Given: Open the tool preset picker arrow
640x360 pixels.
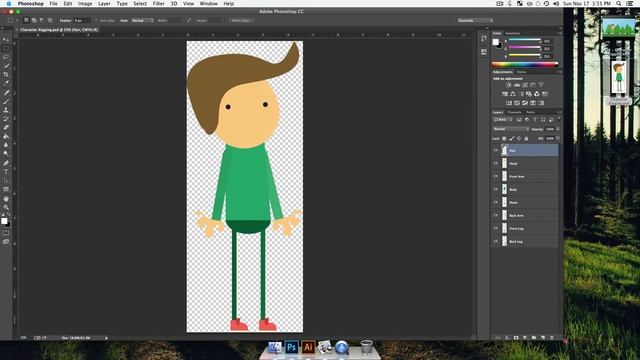Looking at the screenshot, I should [x=17, y=20].
